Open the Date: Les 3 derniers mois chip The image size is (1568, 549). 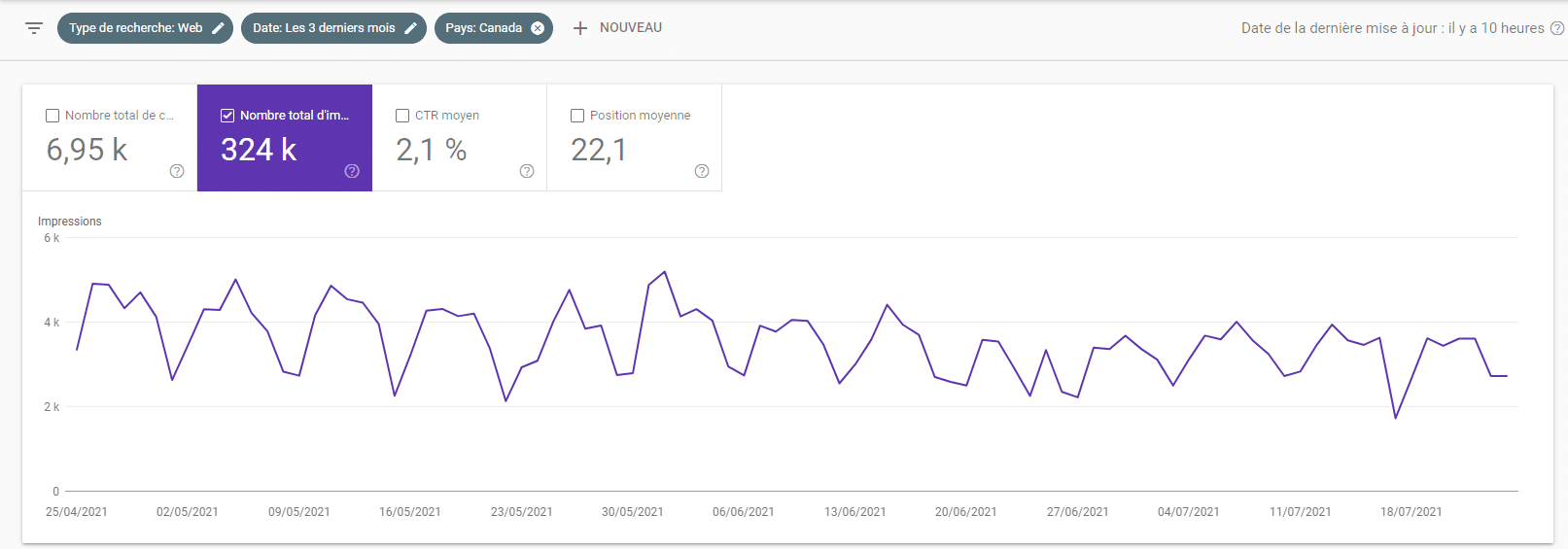324,28
